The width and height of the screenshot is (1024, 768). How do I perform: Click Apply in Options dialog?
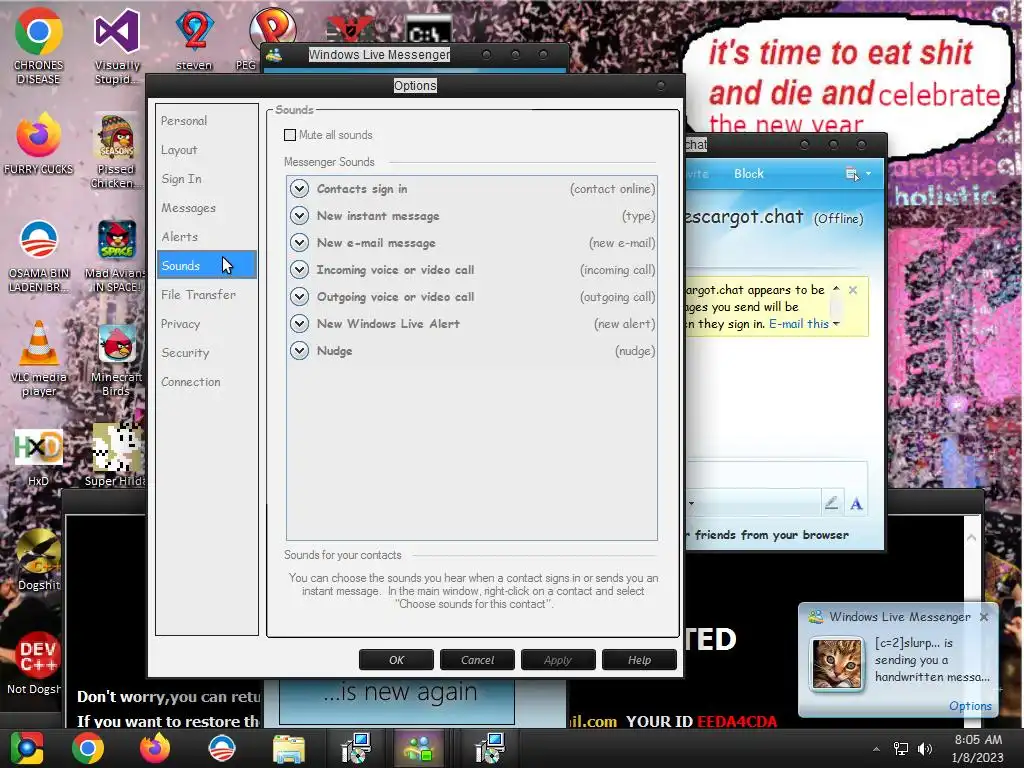(558, 660)
